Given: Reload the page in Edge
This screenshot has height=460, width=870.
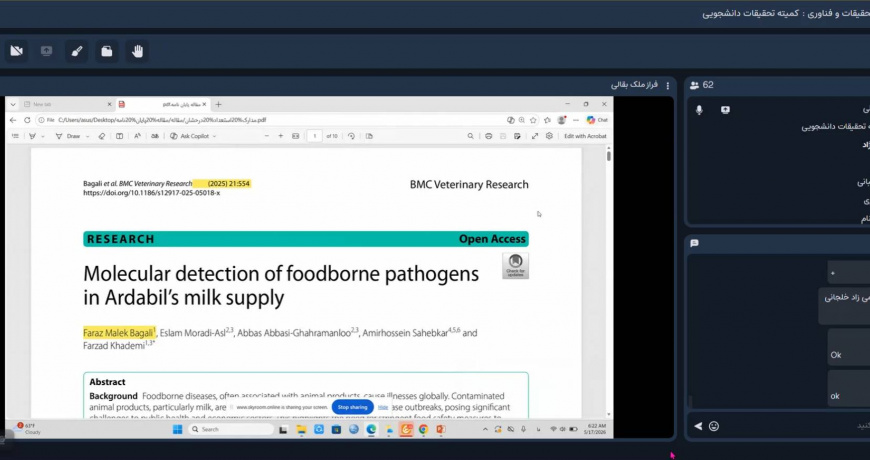Looking at the screenshot, I should pos(27,120).
